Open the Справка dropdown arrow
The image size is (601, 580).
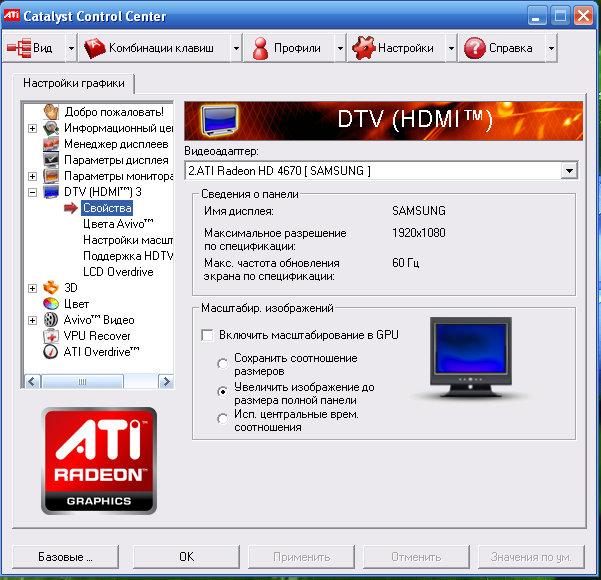pyautogui.click(x=551, y=48)
